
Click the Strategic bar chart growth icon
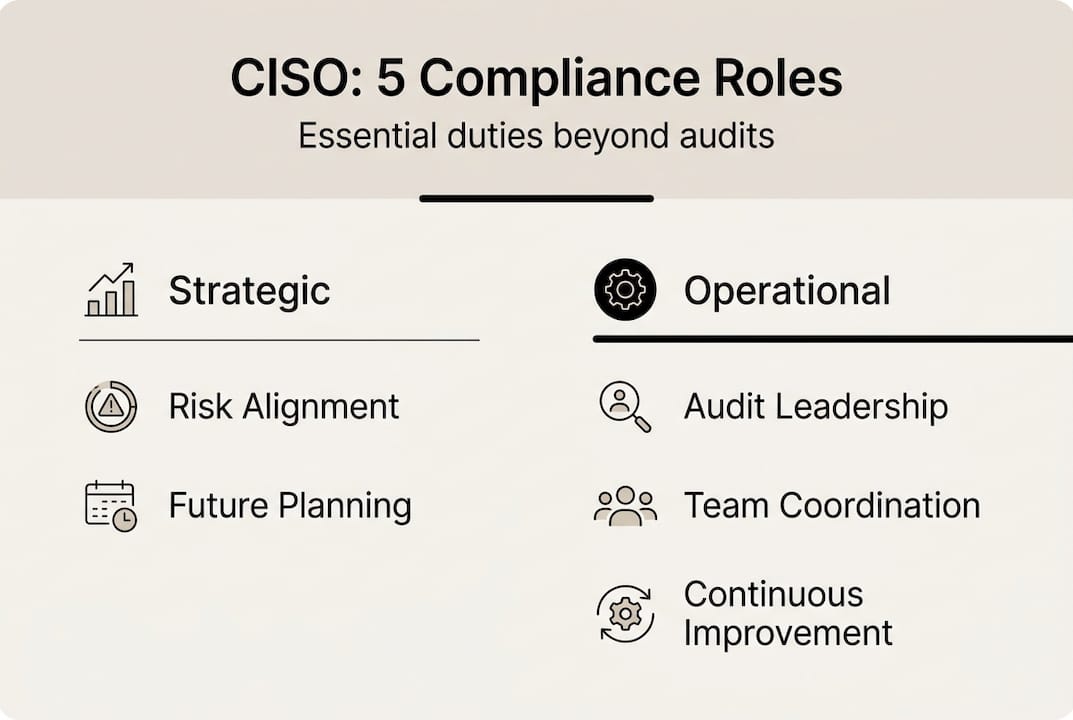[110, 290]
